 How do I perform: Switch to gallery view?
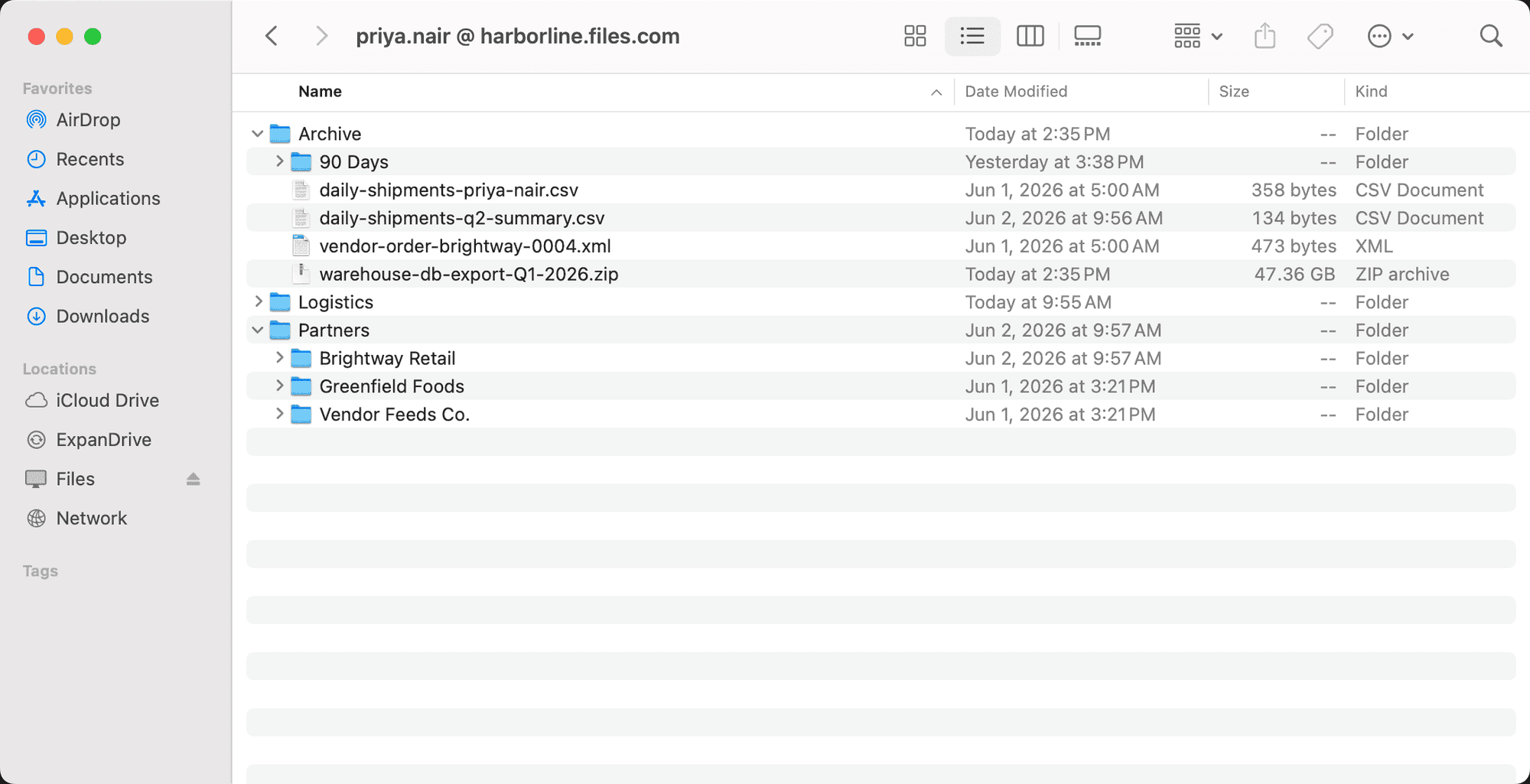coord(1087,36)
